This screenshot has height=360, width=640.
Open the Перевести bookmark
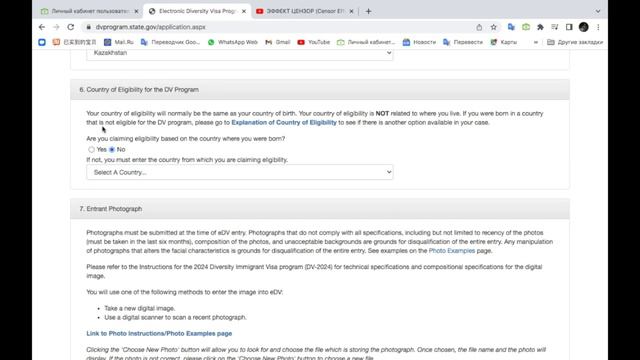click(x=463, y=42)
